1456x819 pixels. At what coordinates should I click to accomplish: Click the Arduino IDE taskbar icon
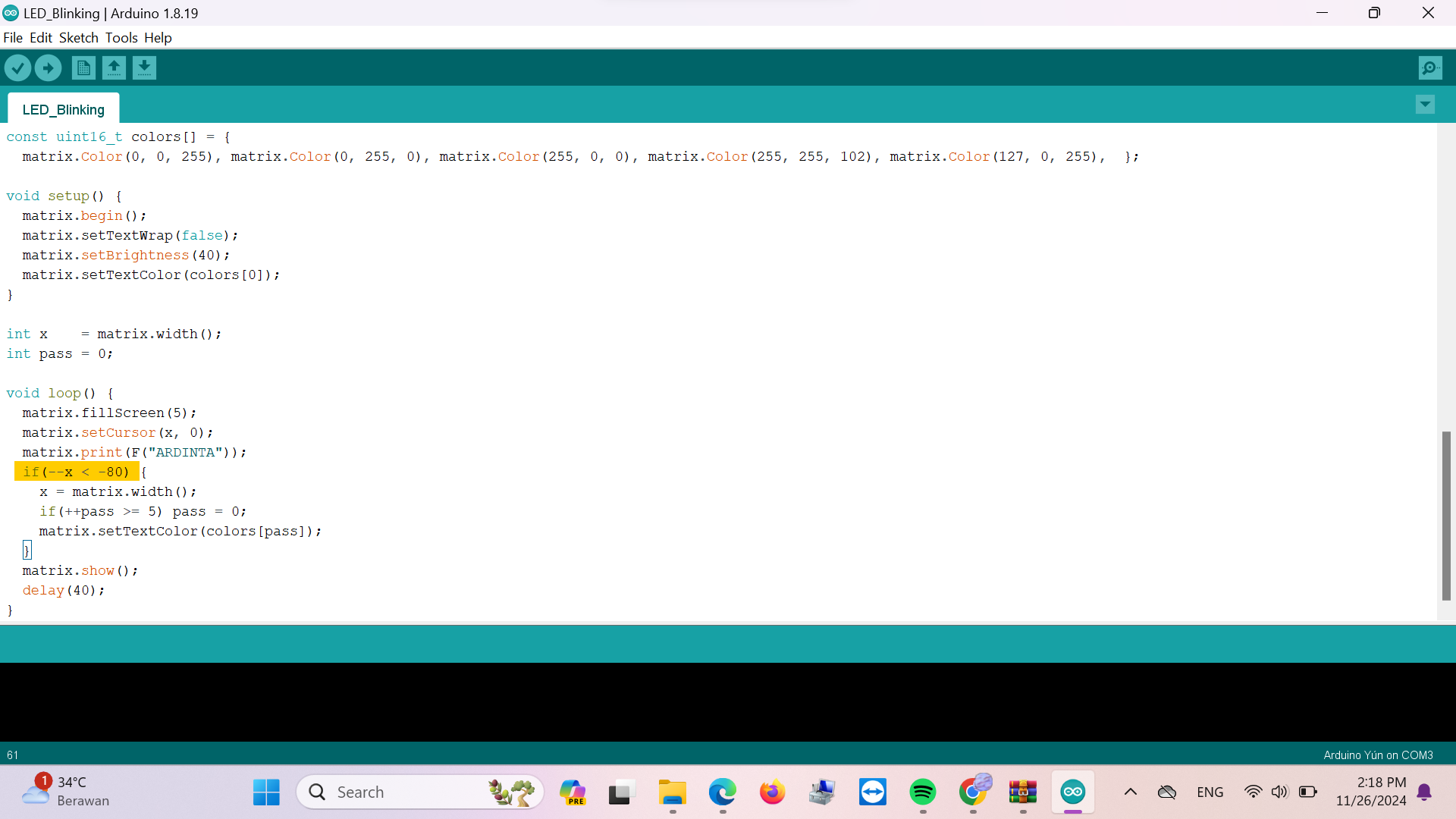pyautogui.click(x=1073, y=792)
